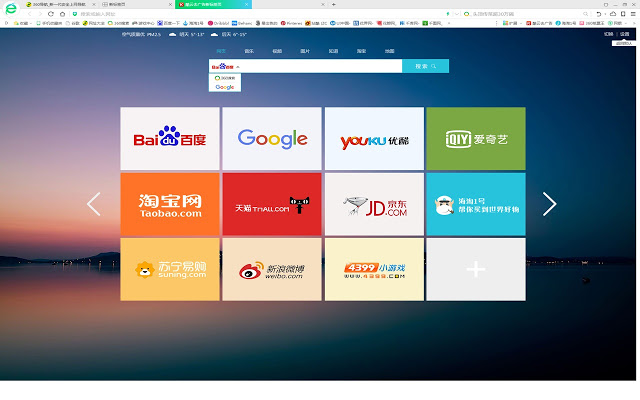Go to next speed dial page arrow

click(x=549, y=204)
